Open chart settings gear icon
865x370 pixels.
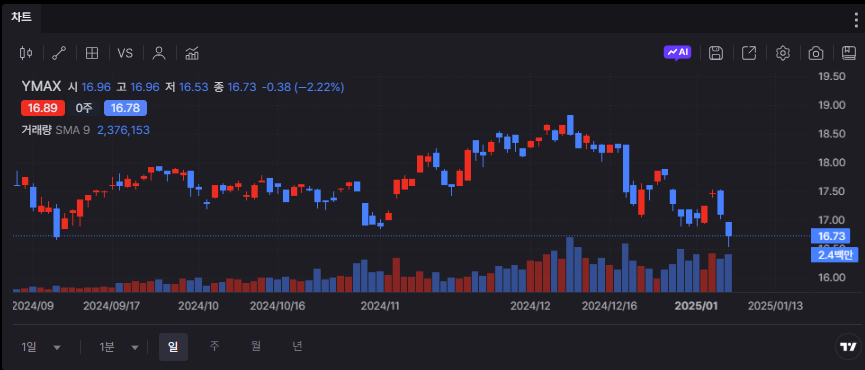coord(783,53)
